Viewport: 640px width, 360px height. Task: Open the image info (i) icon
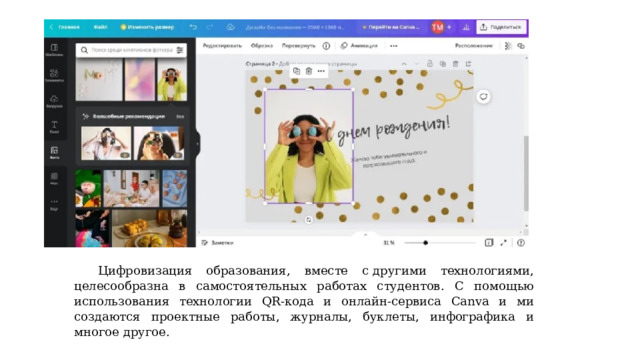[326, 46]
